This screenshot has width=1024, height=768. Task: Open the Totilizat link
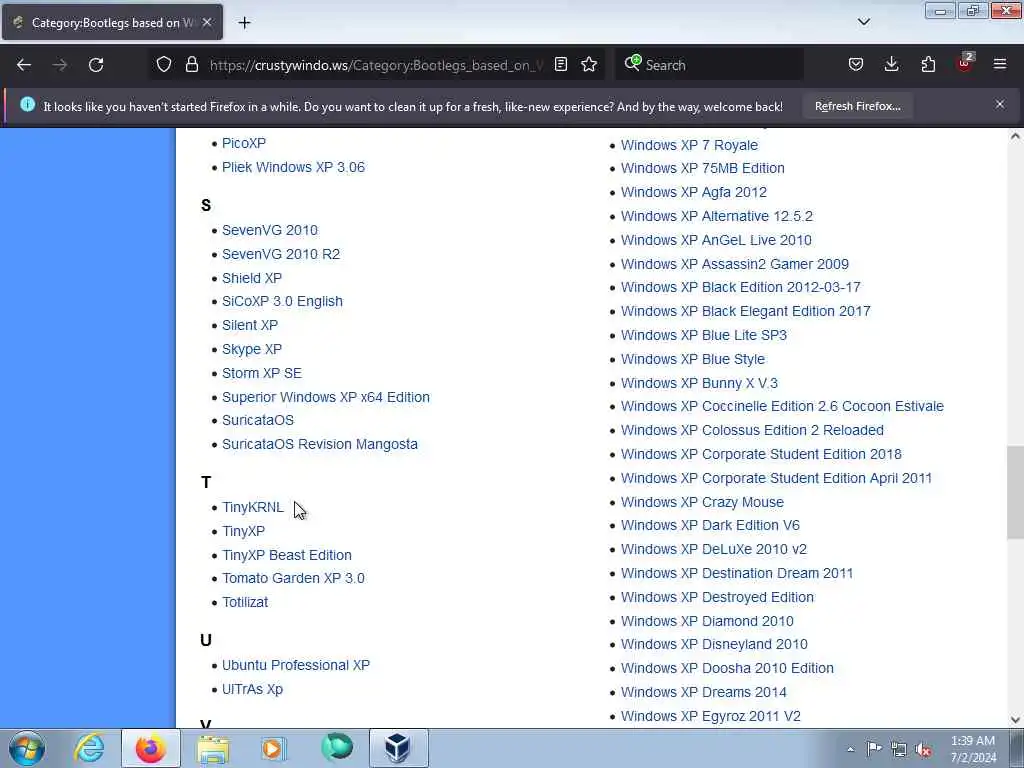pyautogui.click(x=245, y=602)
